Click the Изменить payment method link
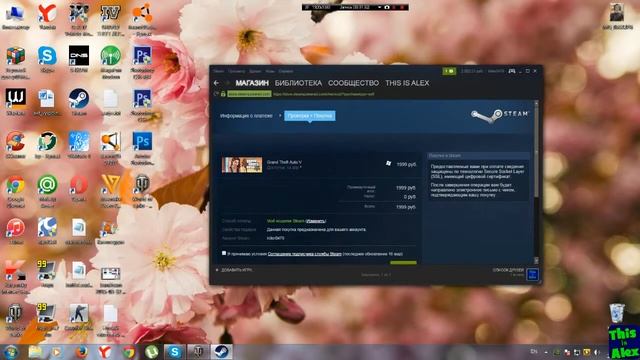Screen dimensions: 640x360 click(316, 221)
